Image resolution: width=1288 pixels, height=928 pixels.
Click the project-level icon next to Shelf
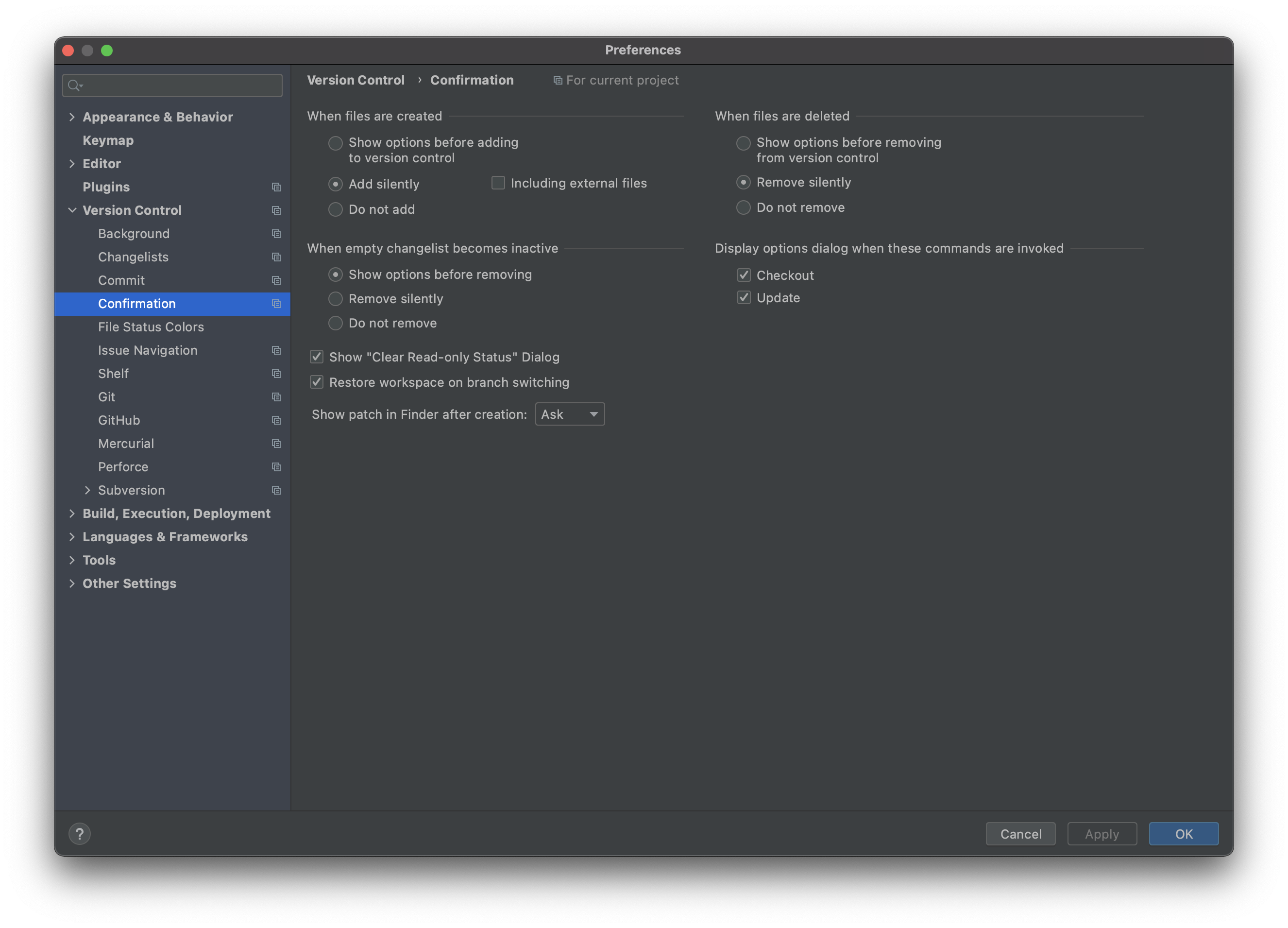pyautogui.click(x=276, y=373)
